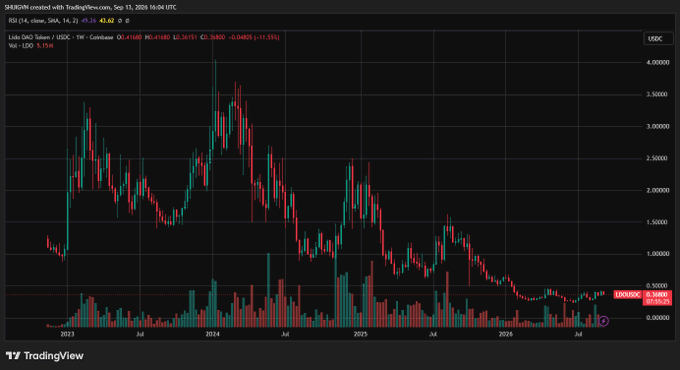The height and width of the screenshot is (370, 680).
Task: Click the 3.50000 price axis label
Action: 657,95
